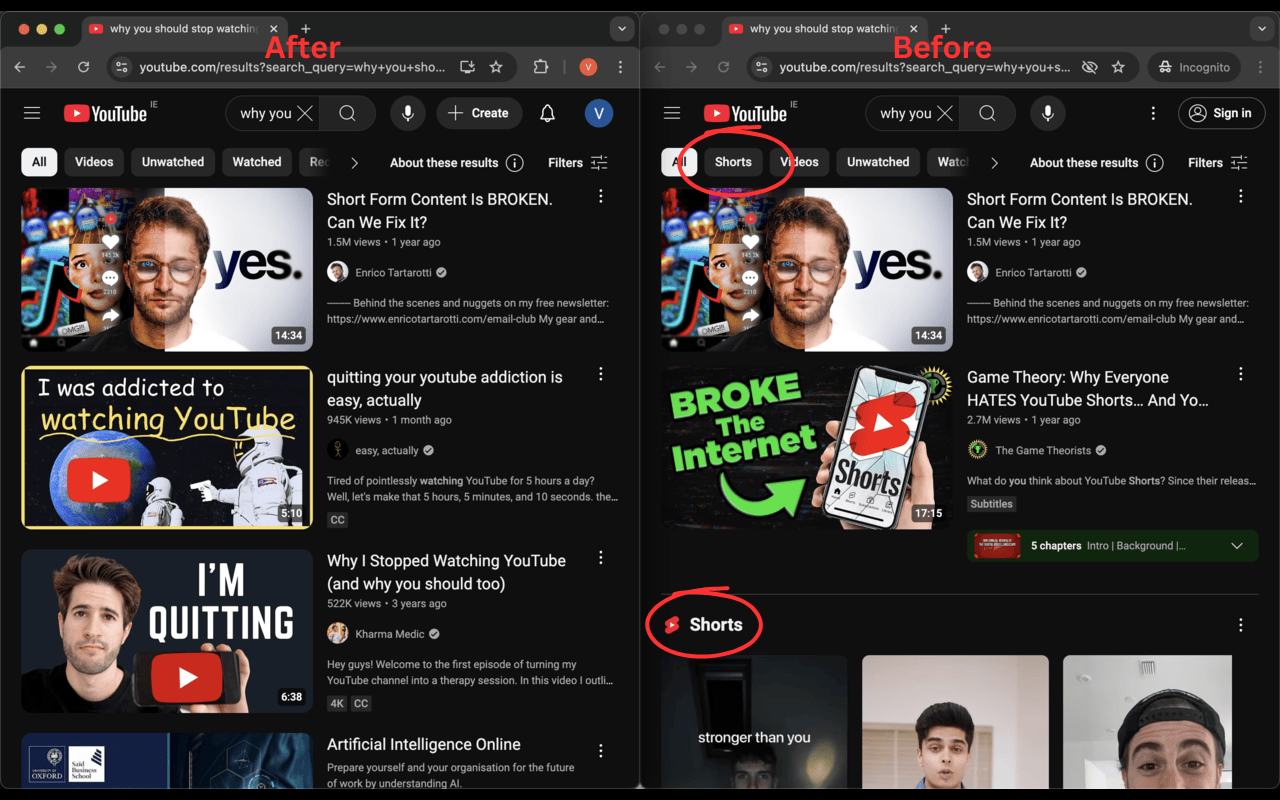Click About these results info icon, After window
1280x800 pixels.
pyautogui.click(x=515, y=162)
